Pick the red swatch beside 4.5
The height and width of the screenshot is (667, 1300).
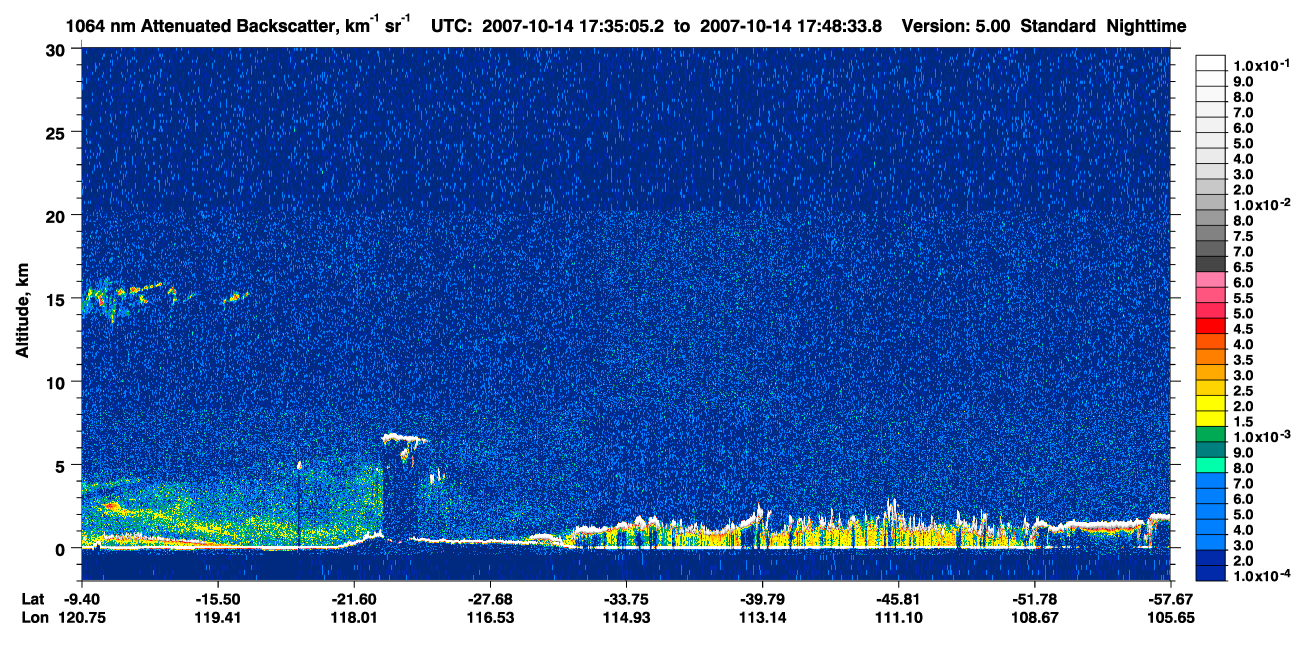[1211, 326]
